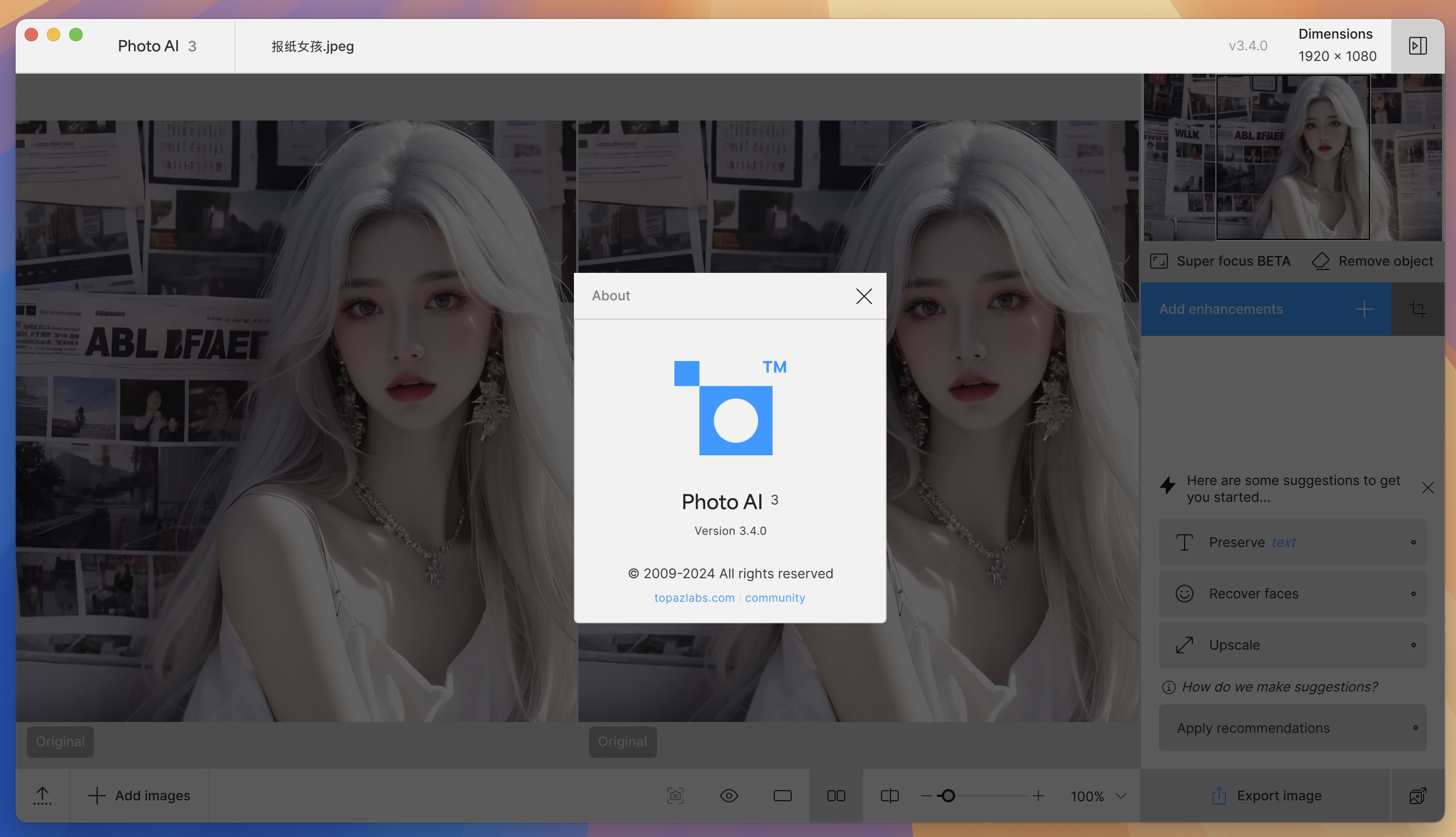The height and width of the screenshot is (837, 1456).
Task: Click Add images
Action: pyautogui.click(x=139, y=796)
